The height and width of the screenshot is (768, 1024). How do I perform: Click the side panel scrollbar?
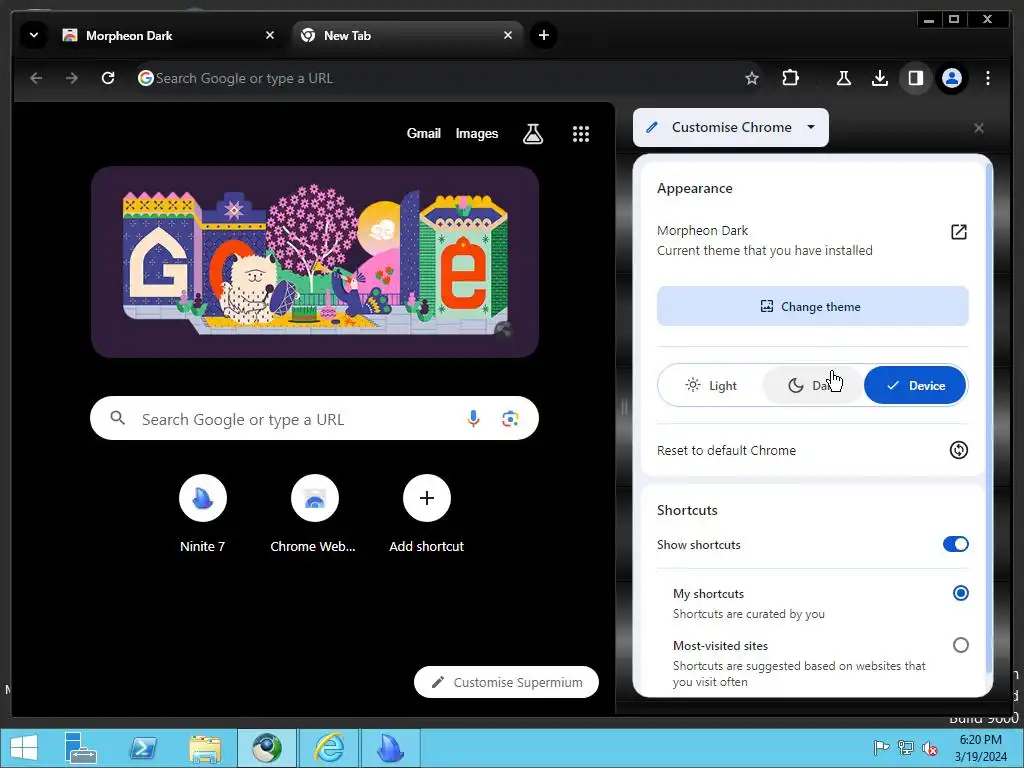(991, 418)
